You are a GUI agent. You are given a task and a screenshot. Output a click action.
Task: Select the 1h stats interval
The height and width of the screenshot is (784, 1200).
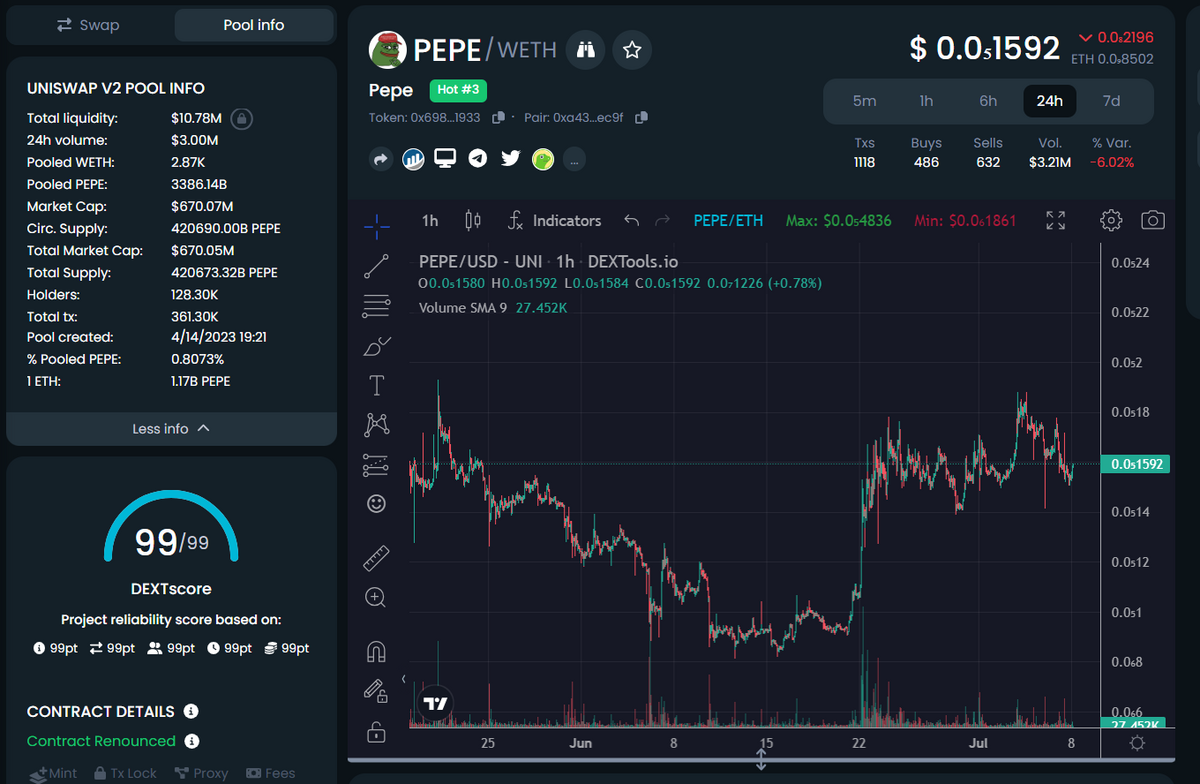[x=927, y=101]
